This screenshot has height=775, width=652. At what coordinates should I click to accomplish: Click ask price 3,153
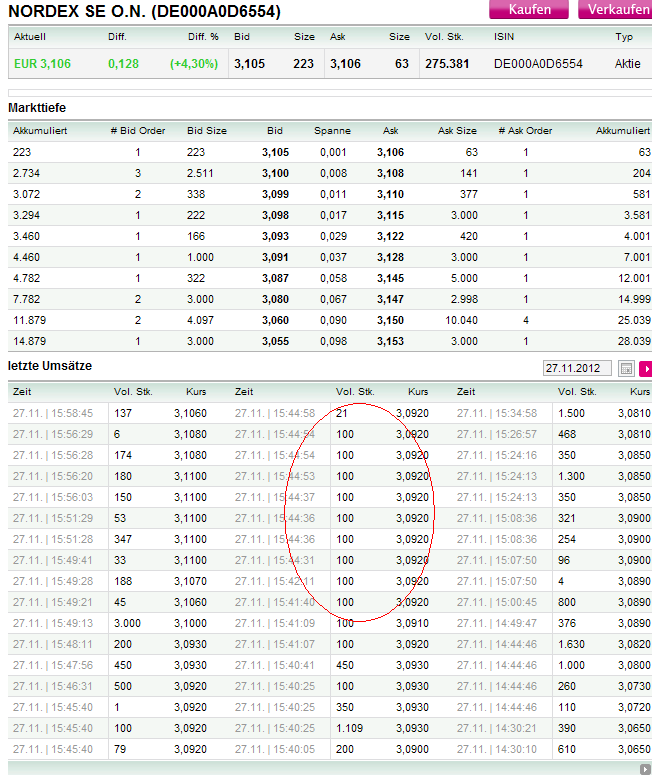(391, 342)
